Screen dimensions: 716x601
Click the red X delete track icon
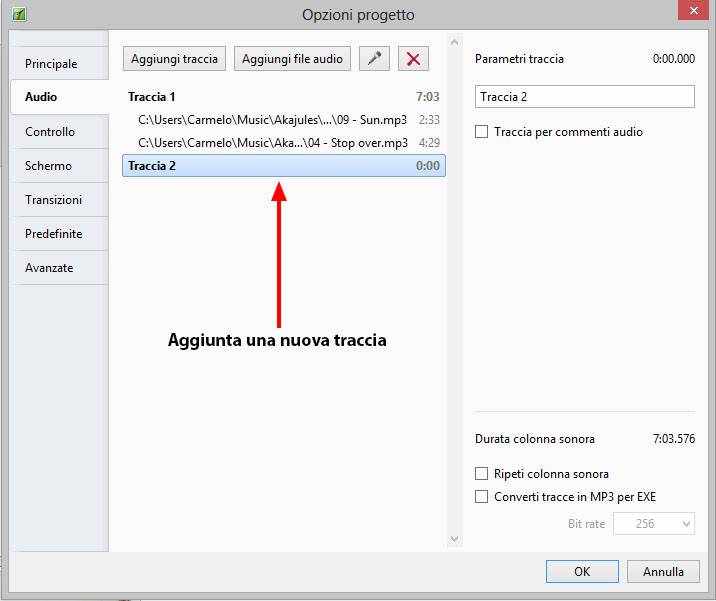[413, 59]
